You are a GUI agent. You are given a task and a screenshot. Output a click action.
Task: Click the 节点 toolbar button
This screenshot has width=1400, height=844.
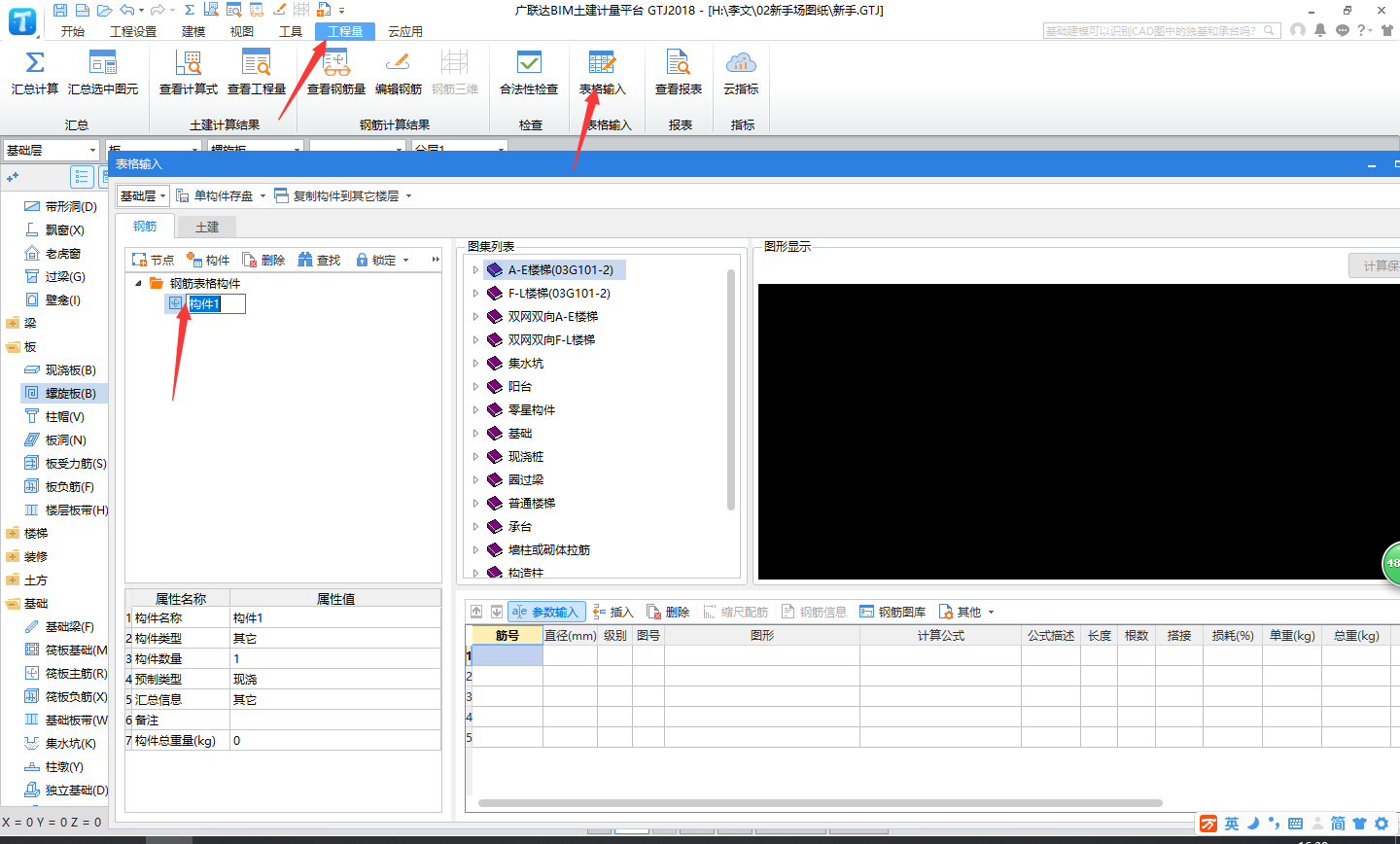(154, 260)
